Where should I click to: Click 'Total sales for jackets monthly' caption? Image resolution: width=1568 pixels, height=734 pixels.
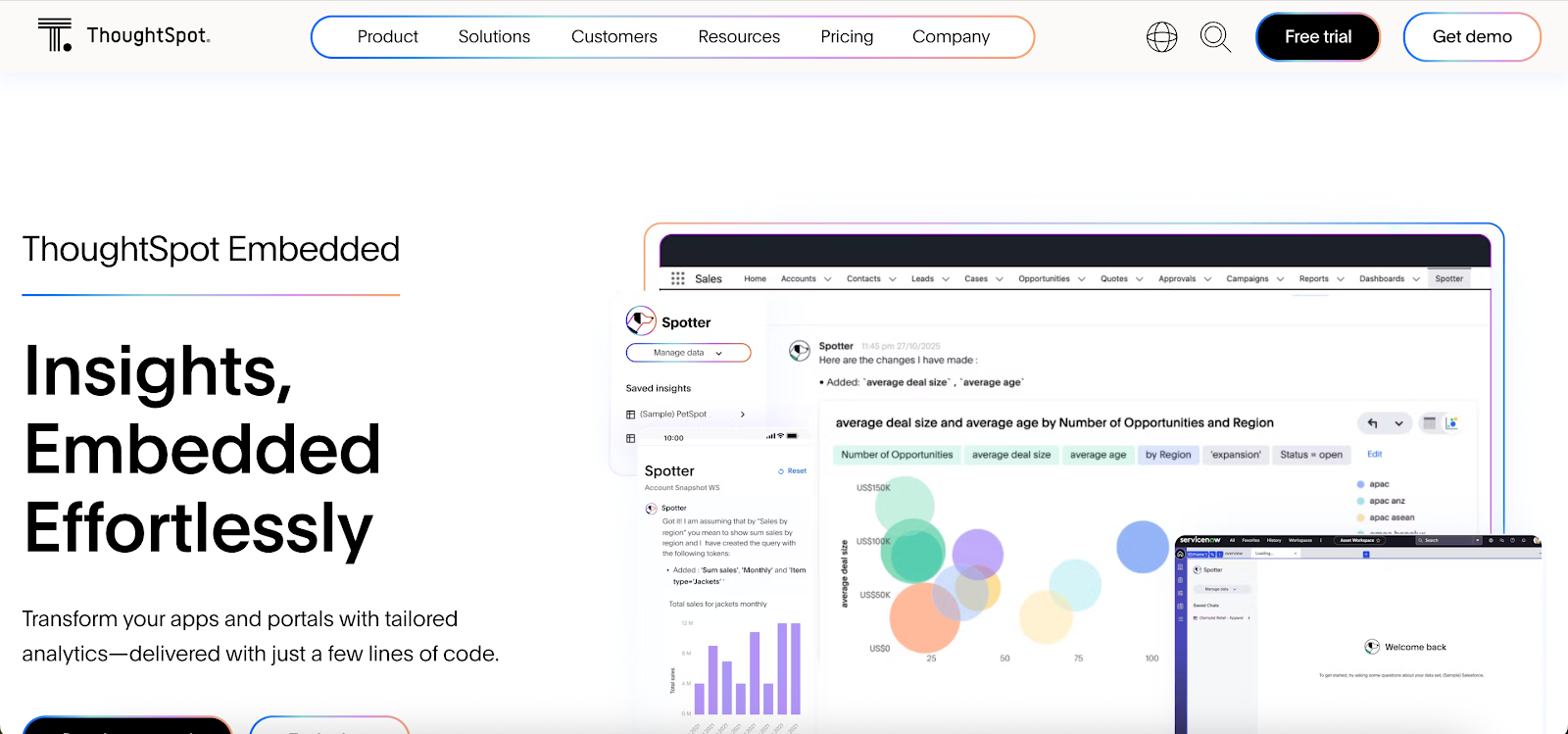click(x=717, y=605)
